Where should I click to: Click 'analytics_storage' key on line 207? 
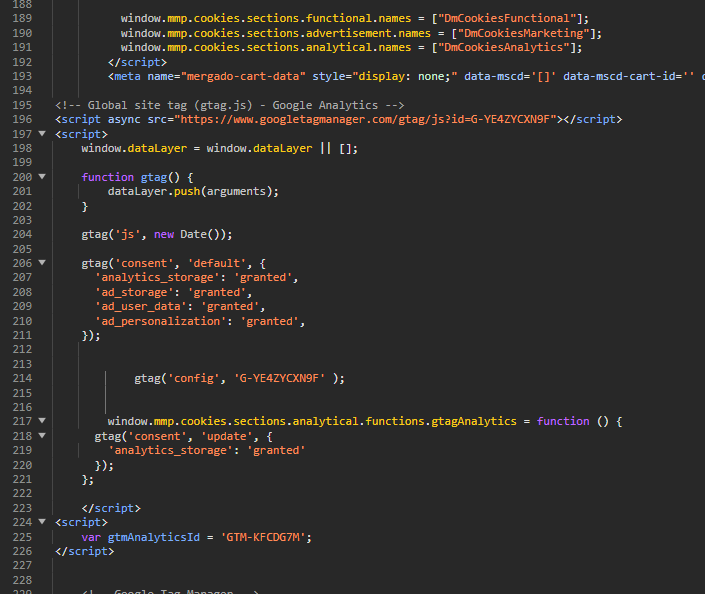(157, 277)
